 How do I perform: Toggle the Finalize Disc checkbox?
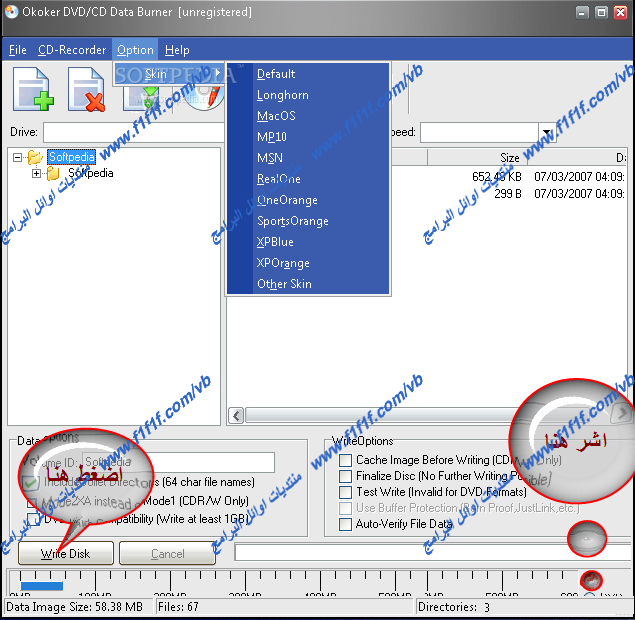pyautogui.click(x=345, y=477)
